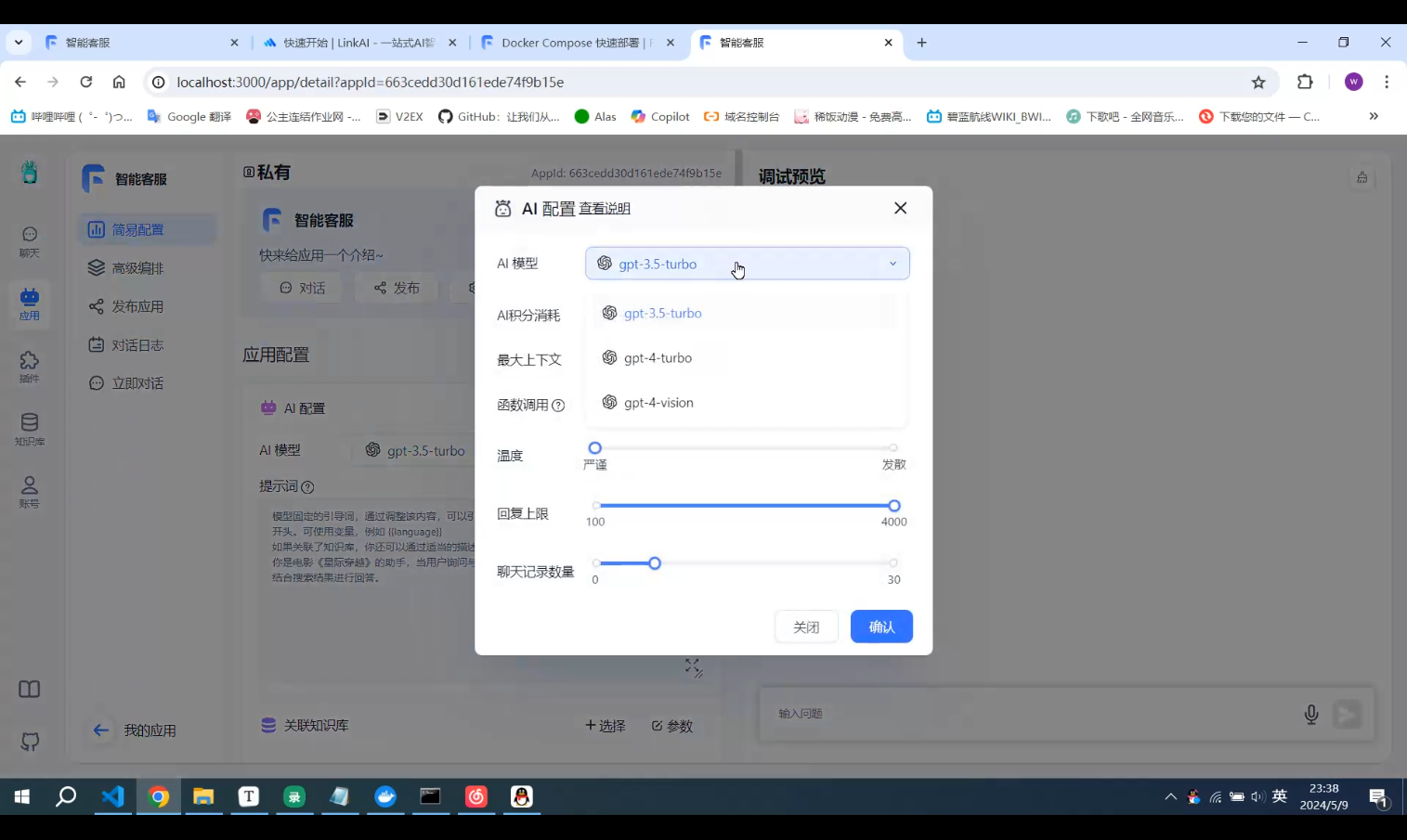Select gpt-3.5-turbo option in the list

(x=662, y=314)
